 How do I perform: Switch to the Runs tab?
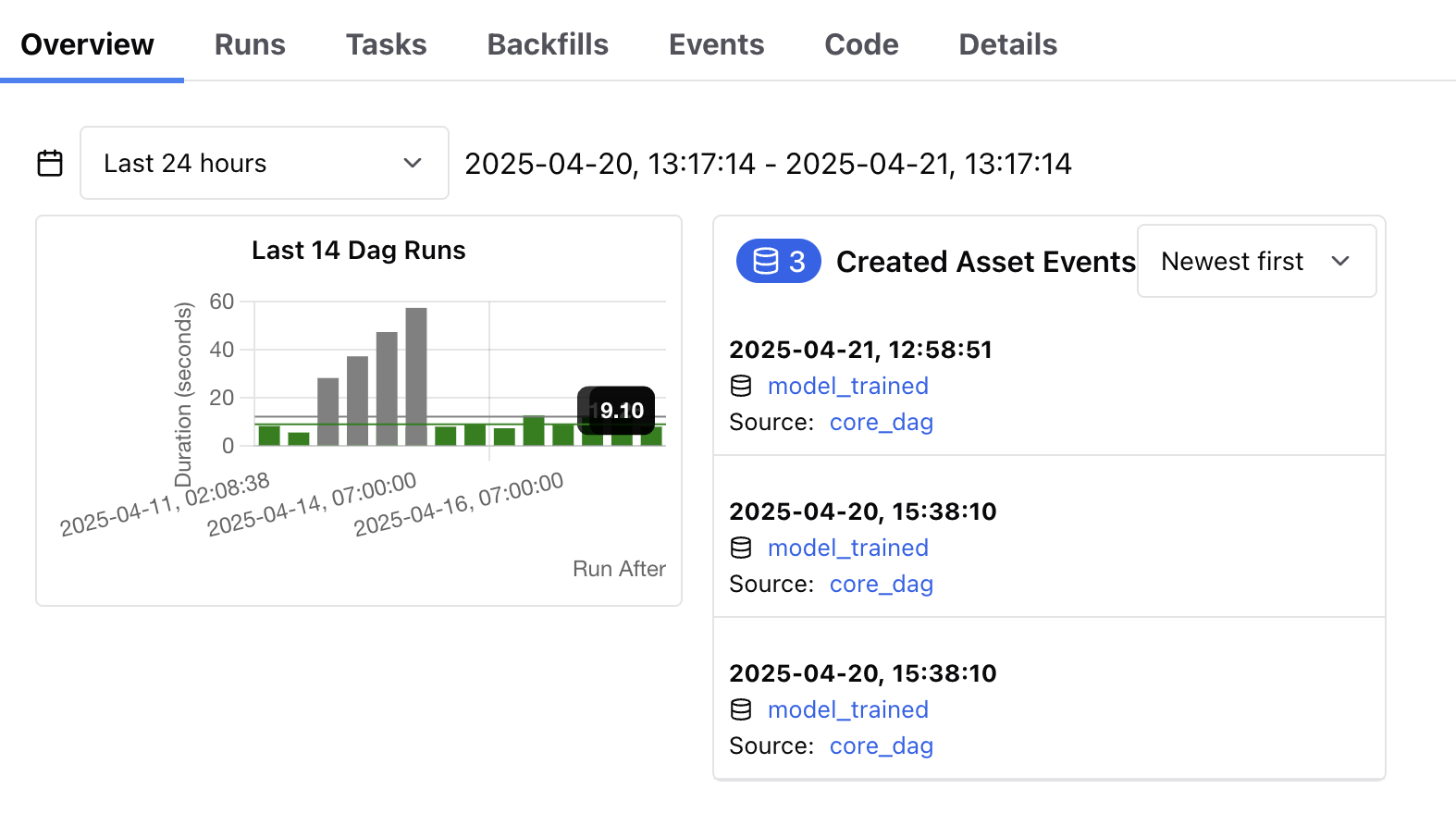(250, 44)
